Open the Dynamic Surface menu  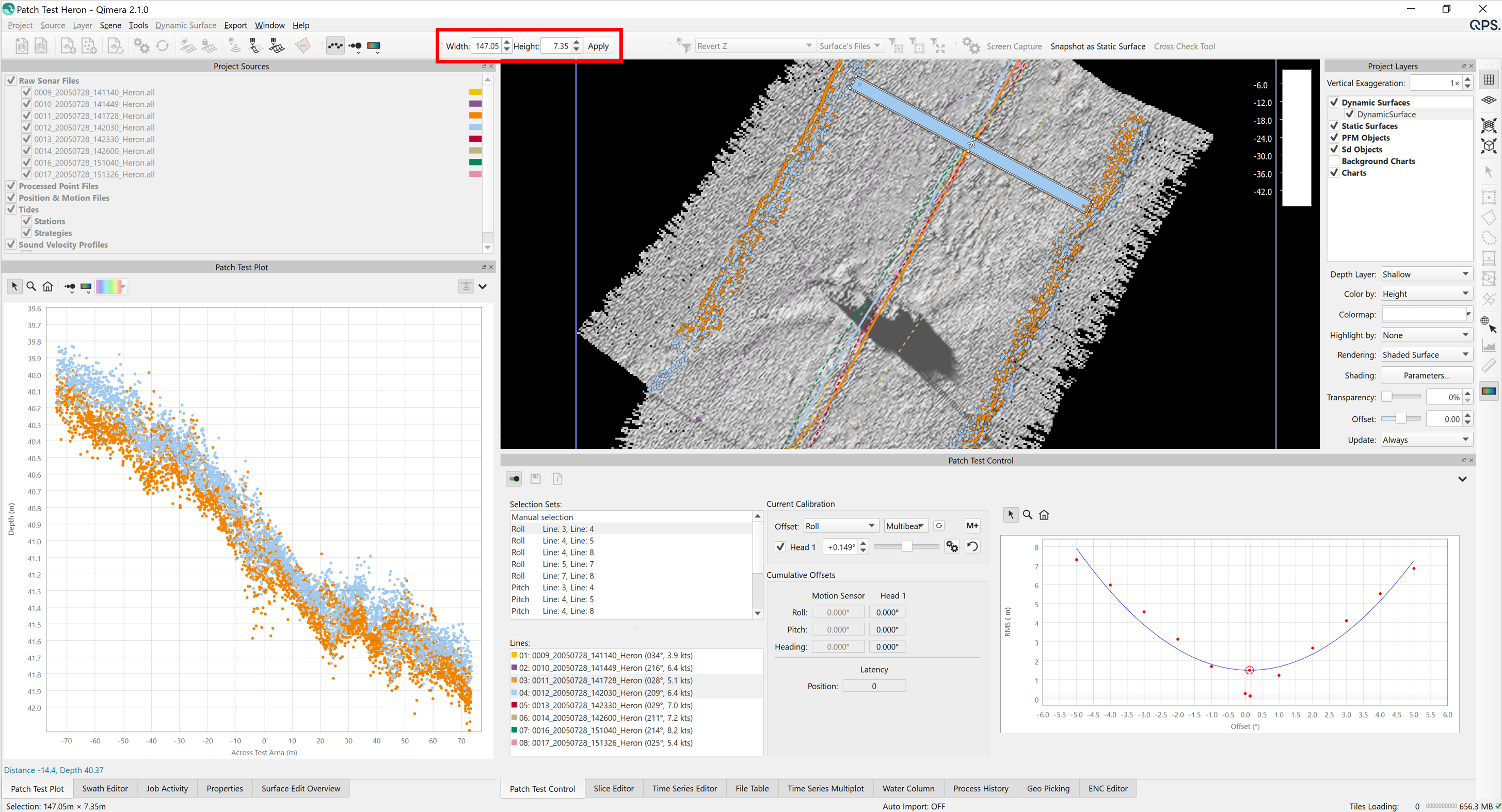(185, 25)
